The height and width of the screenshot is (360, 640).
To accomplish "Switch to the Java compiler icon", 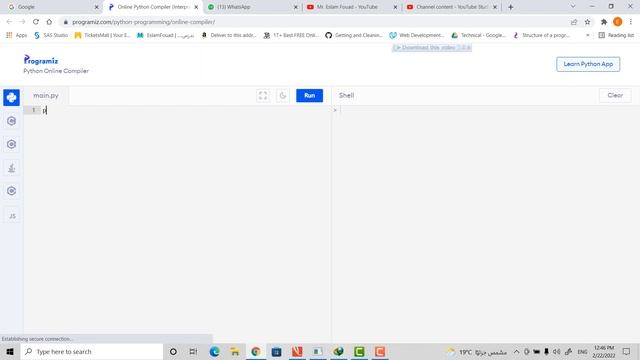I will pyautogui.click(x=11, y=168).
